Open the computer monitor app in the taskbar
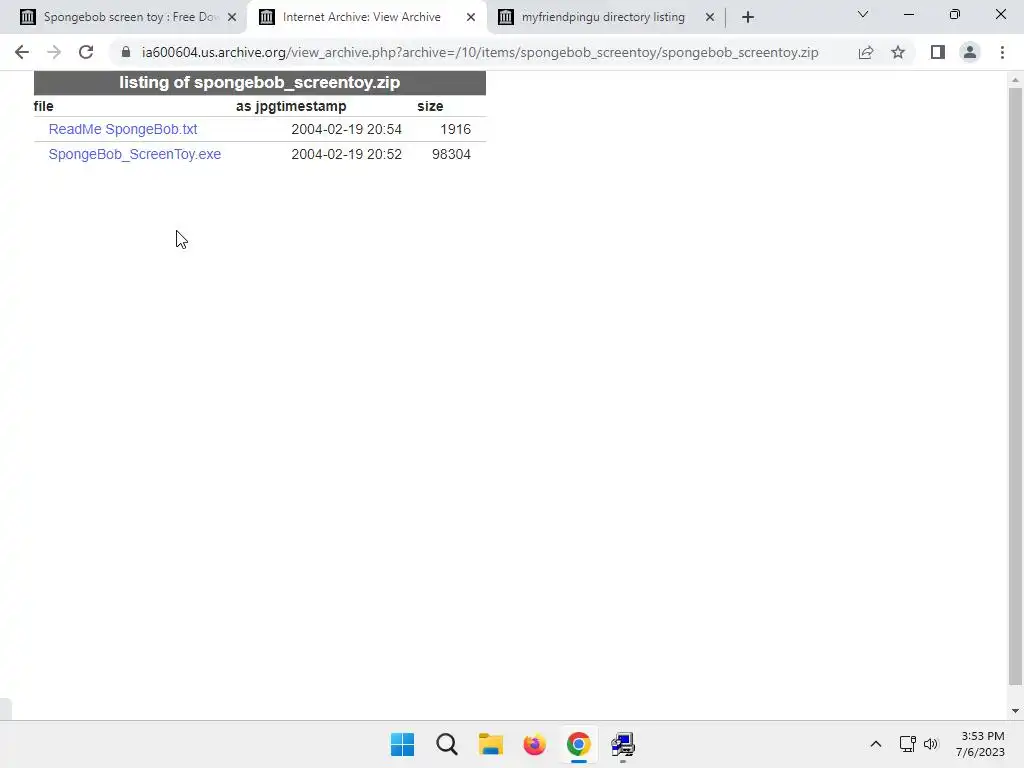 click(622, 744)
